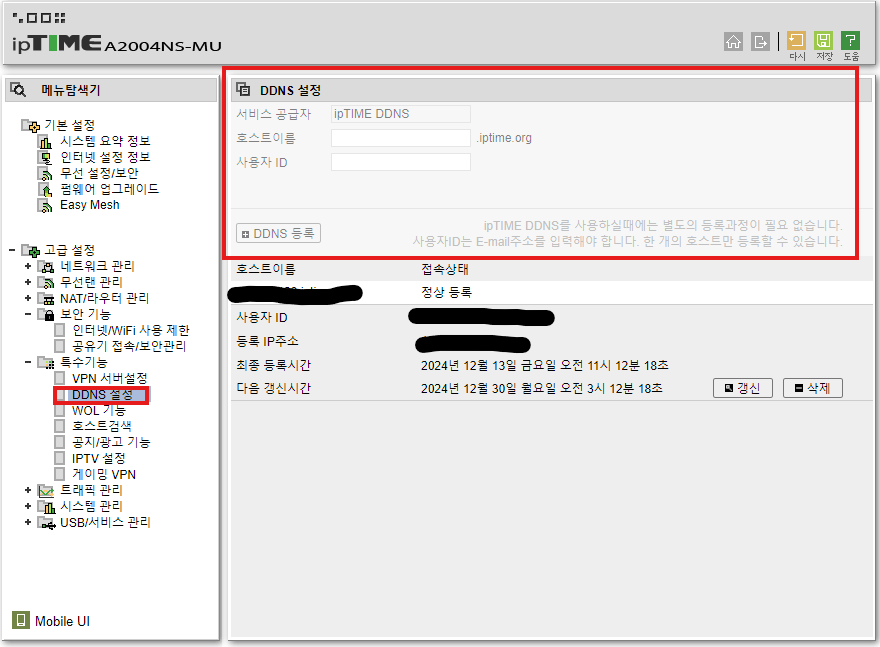Click the 갱신 refresh button
This screenshot has width=880, height=647.
[x=742, y=388]
